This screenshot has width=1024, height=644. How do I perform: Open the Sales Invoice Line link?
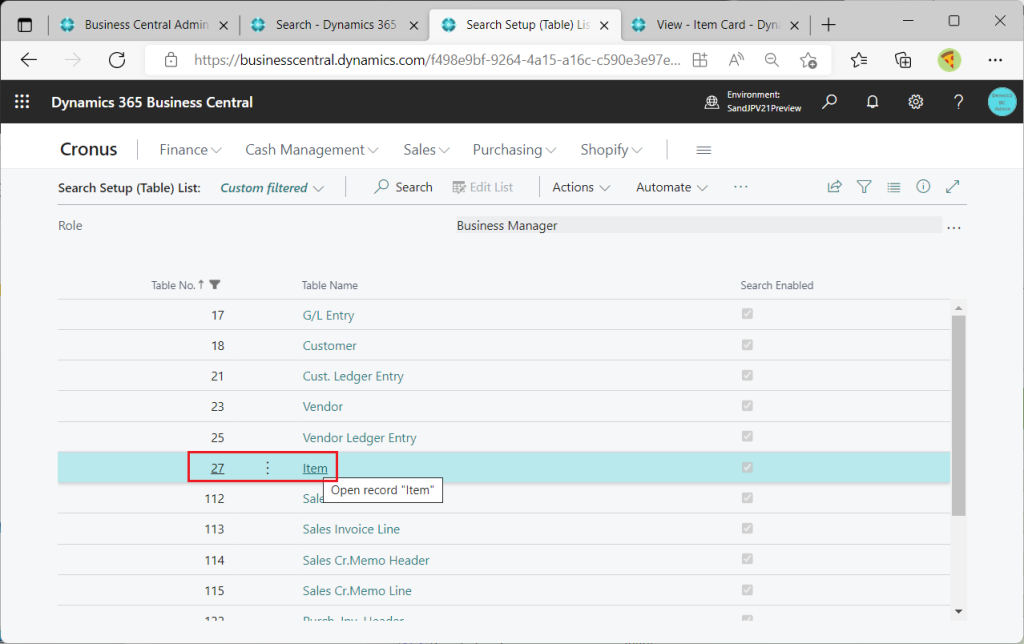(x=351, y=529)
